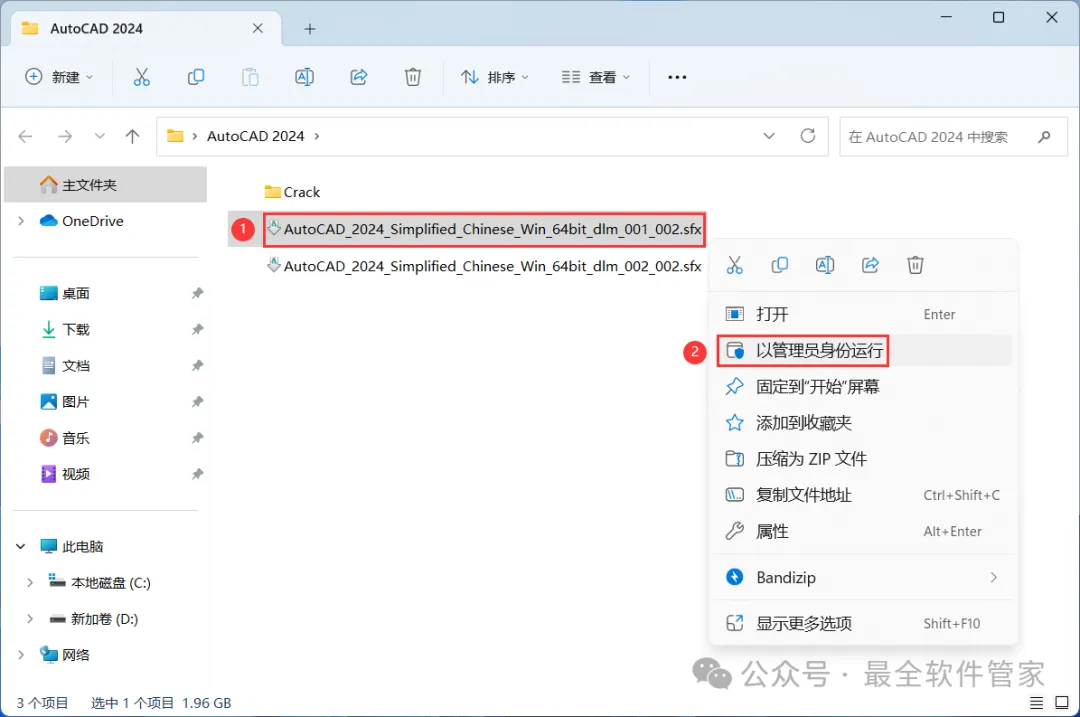Screen dimensions: 1080x717
Task: Click the Copy icon in the toolbar
Action: 196,77
